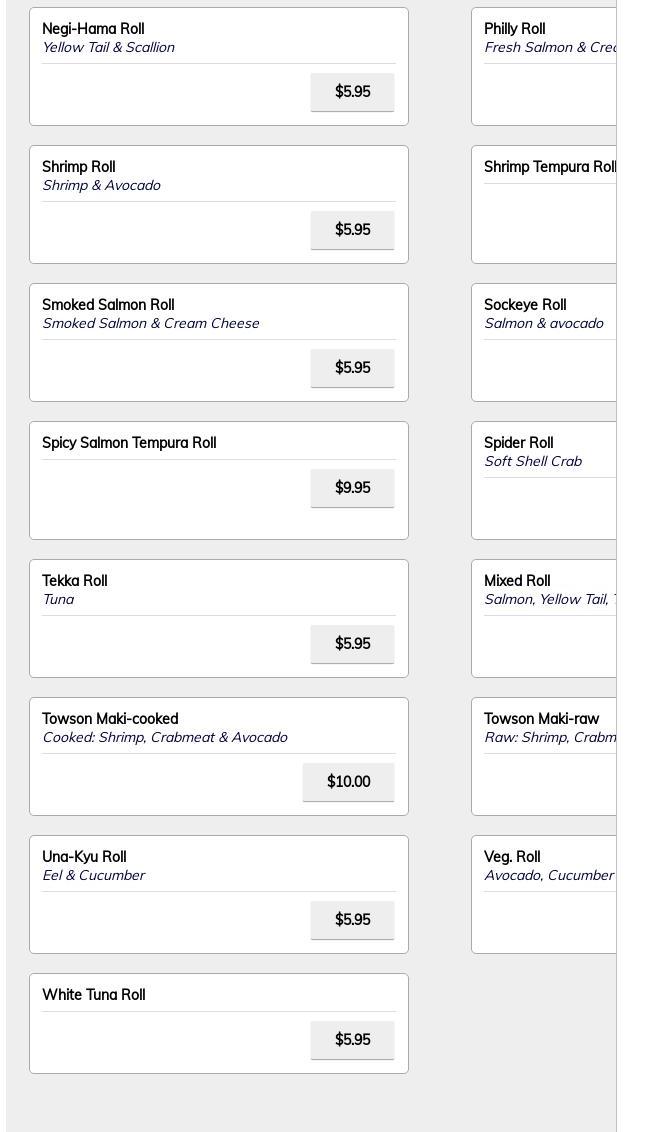Choose the White Tuna Roll $5.95 button

tap(352, 1039)
